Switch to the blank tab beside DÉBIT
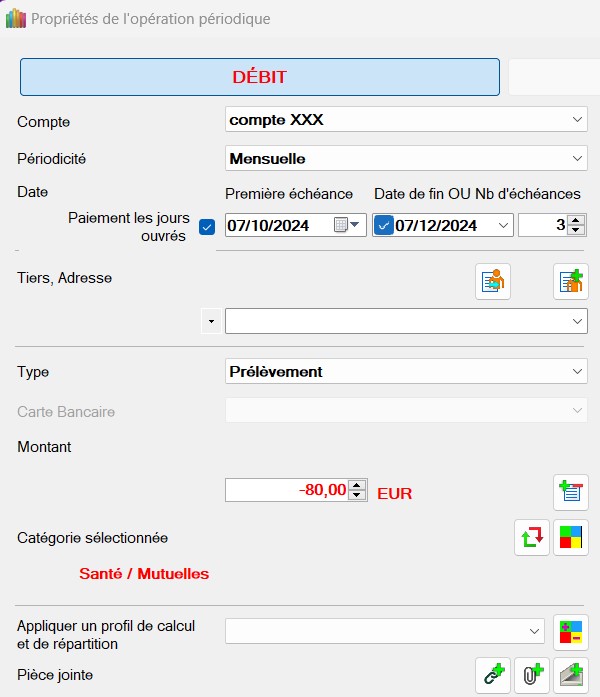Image resolution: width=600 pixels, height=697 pixels. [x=553, y=77]
